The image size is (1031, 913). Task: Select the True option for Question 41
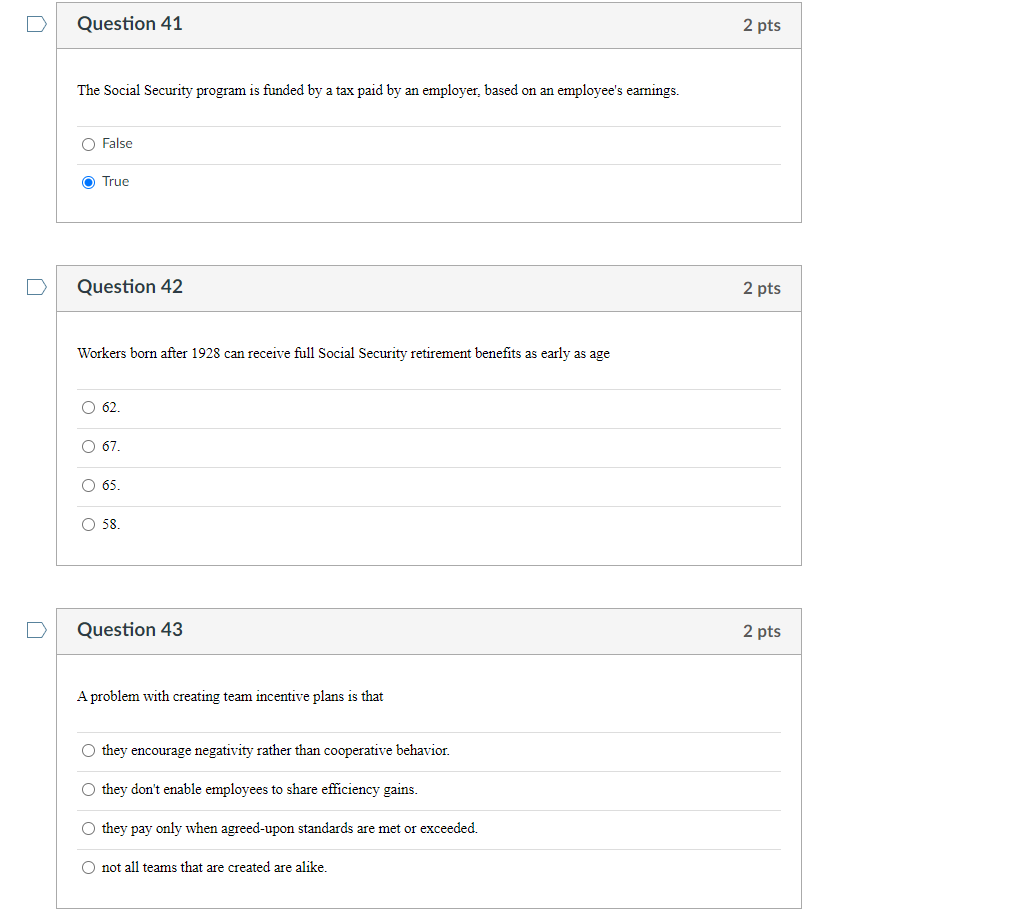coord(88,181)
